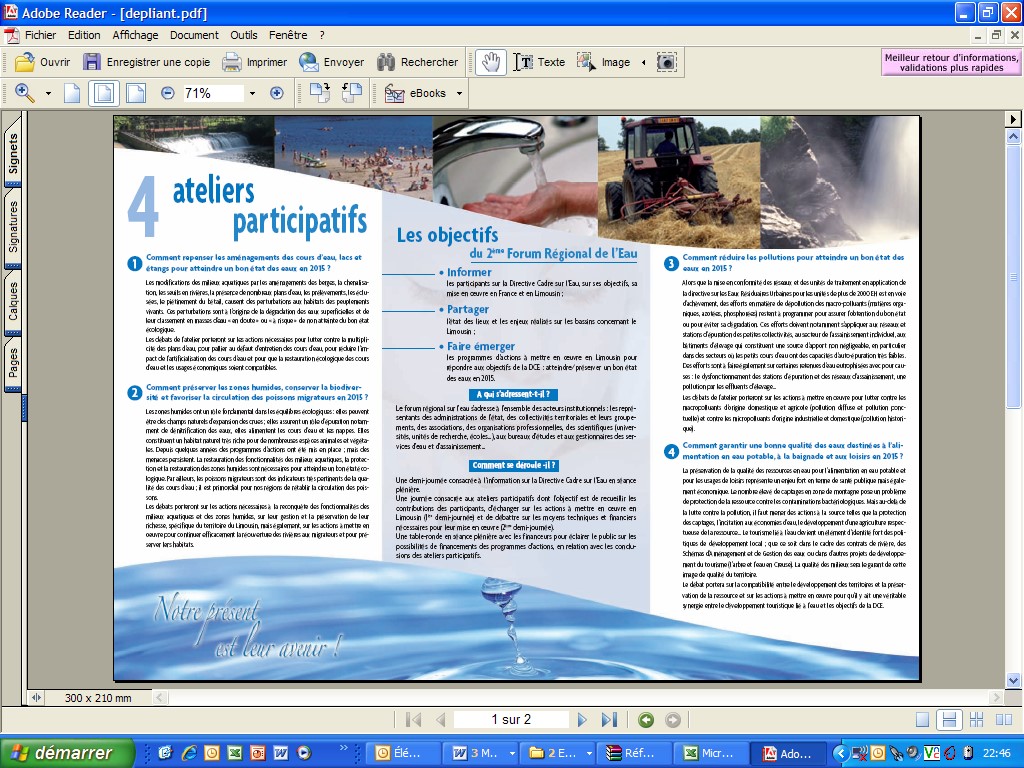Open the Fenêtre menu
The image size is (1024, 768).
288,35
